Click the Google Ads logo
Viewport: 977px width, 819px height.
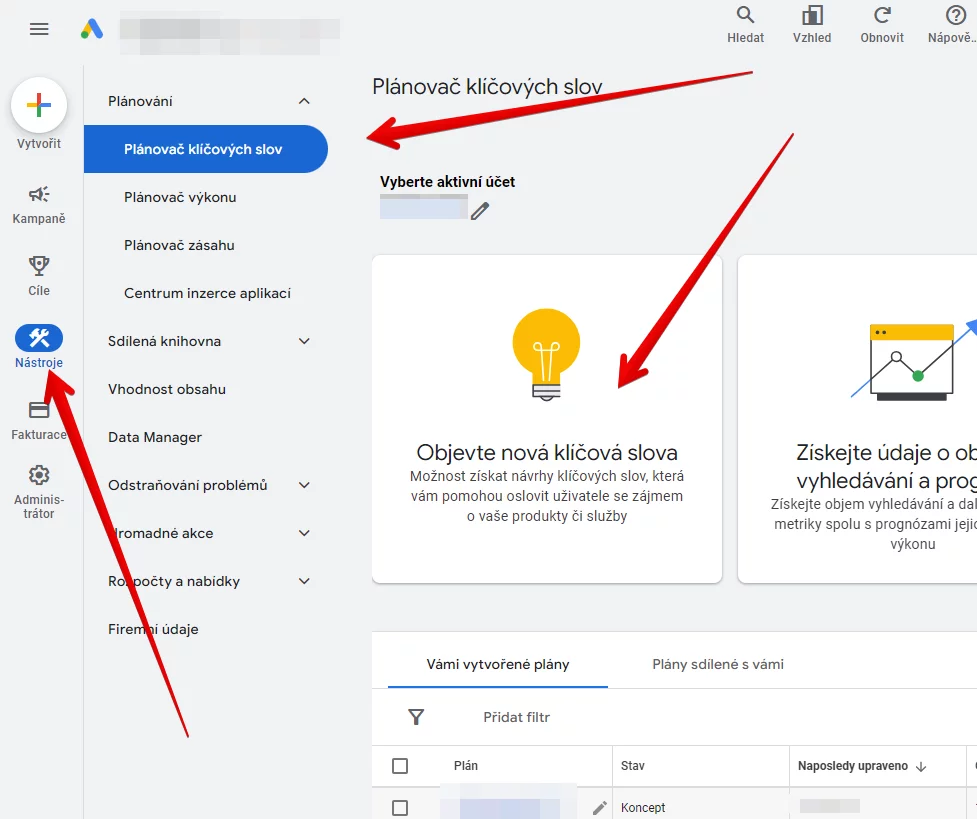(x=92, y=29)
